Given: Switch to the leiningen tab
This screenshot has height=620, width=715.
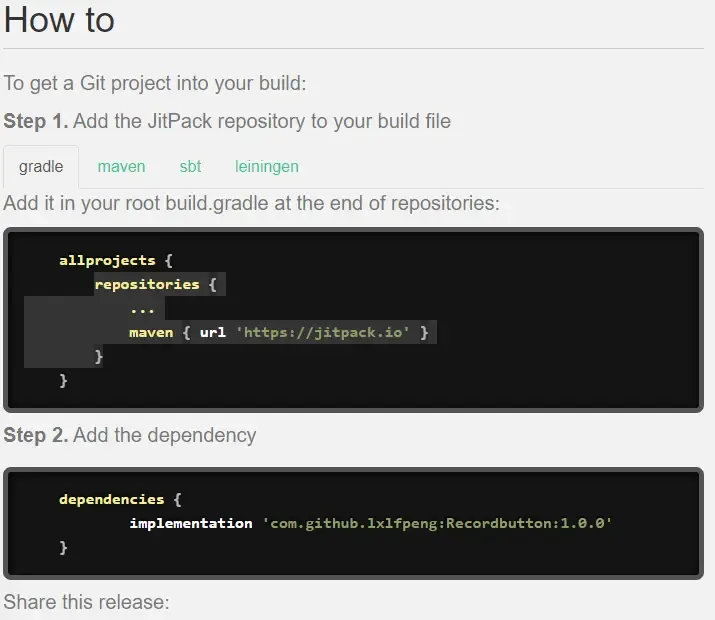Looking at the screenshot, I should tap(266, 167).
